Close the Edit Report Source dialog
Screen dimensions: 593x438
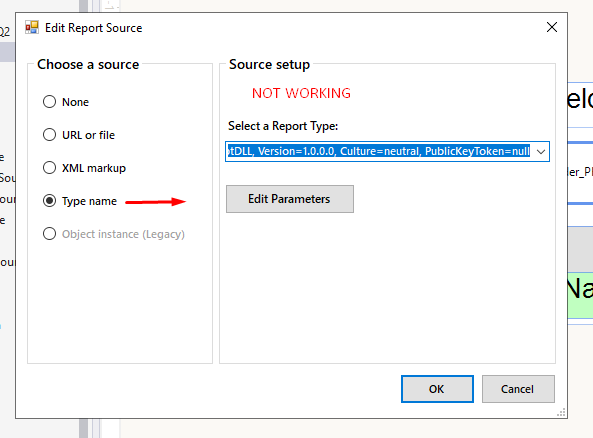point(551,27)
